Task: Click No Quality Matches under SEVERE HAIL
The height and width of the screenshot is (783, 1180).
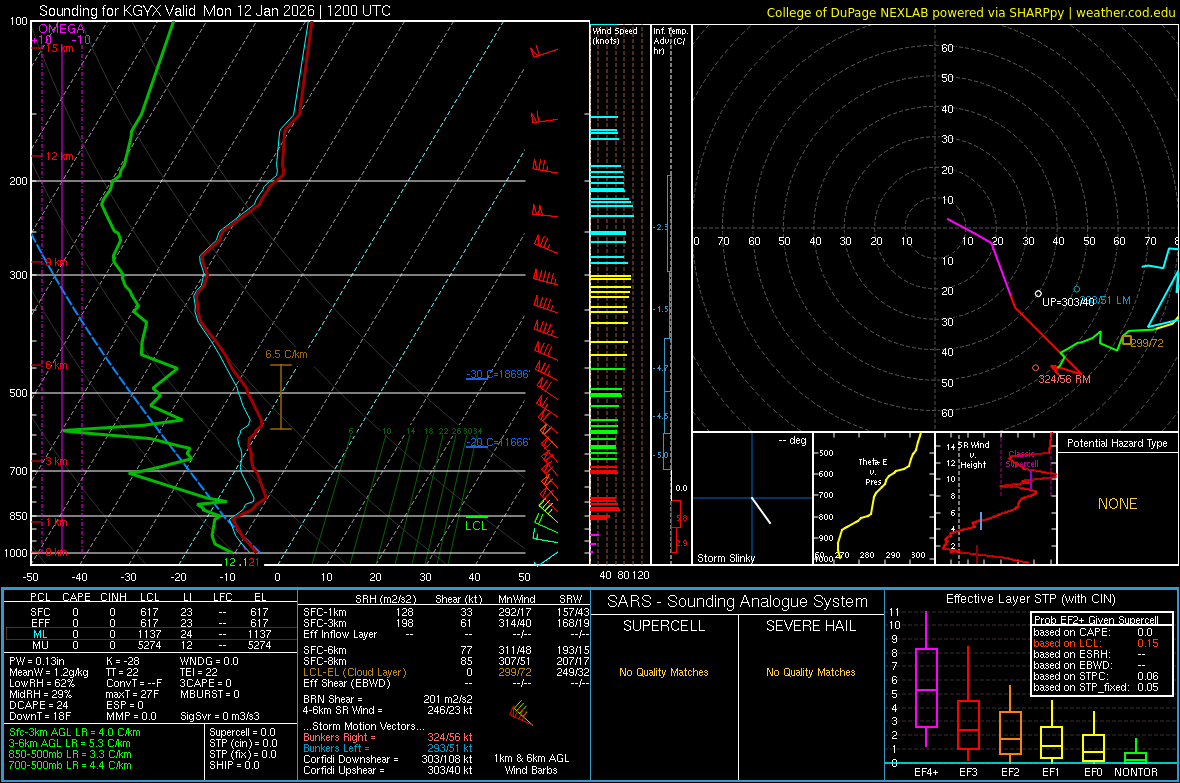Action: pyautogui.click(x=810, y=672)
